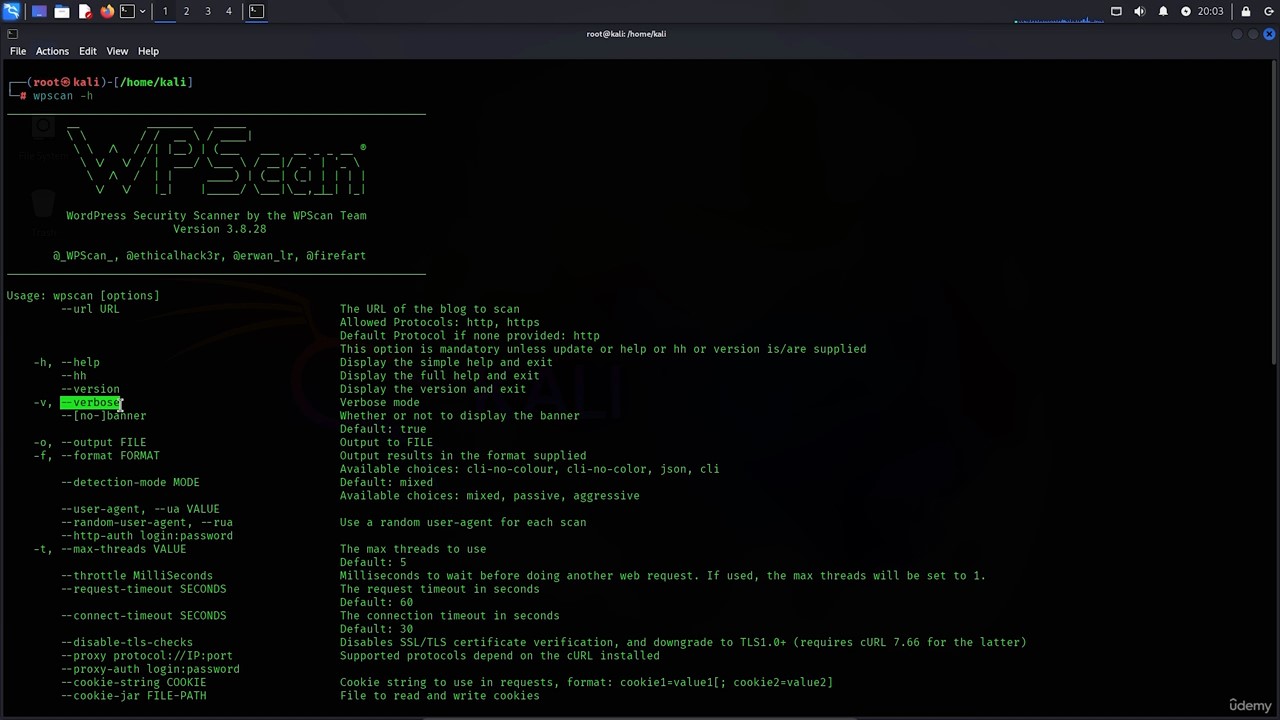
Task: Switch to workspace 2
Action: (186, 11)
